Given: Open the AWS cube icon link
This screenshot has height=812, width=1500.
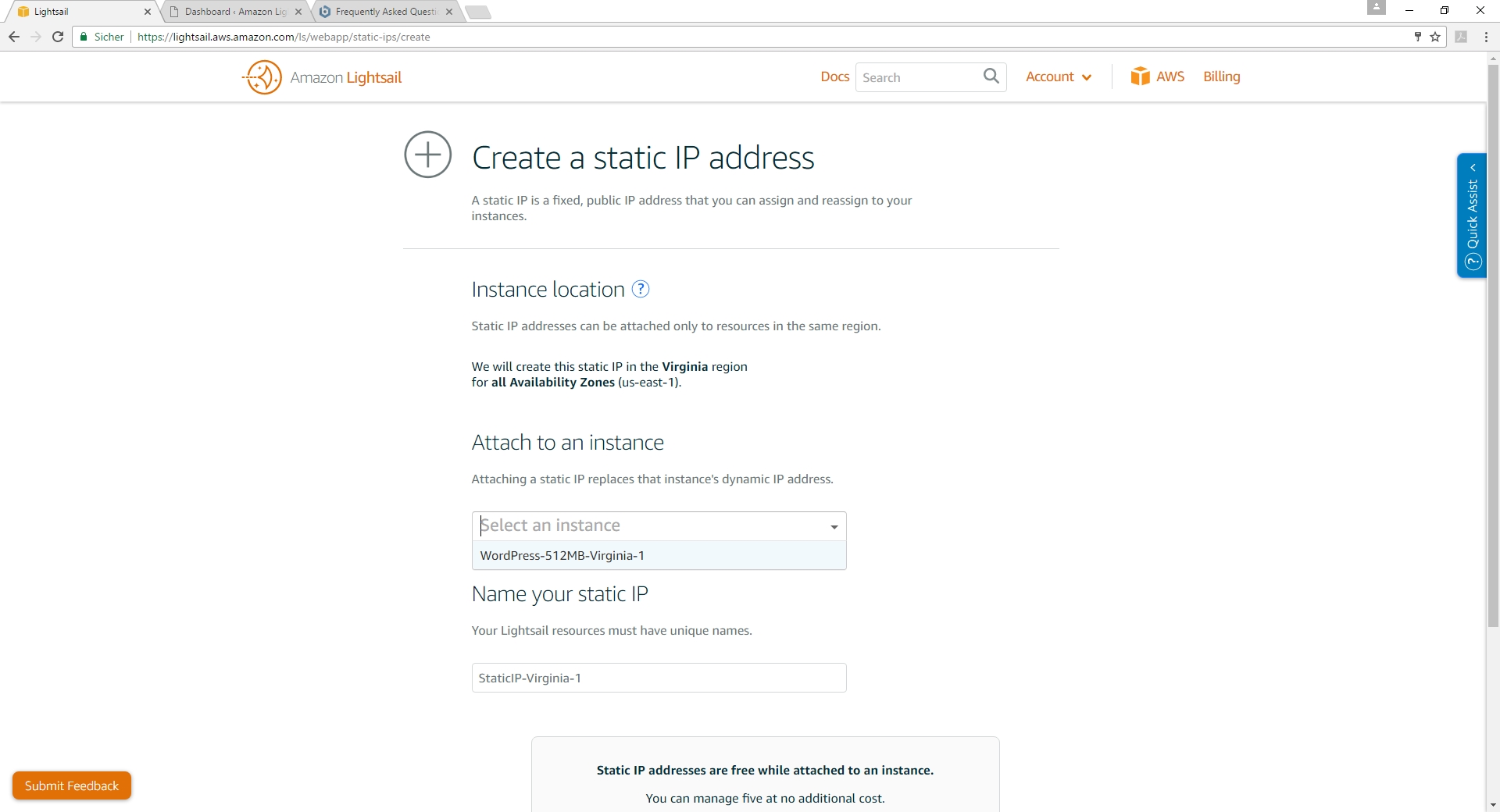Looking at the screenshot, I should click(x=1140, y=77).
